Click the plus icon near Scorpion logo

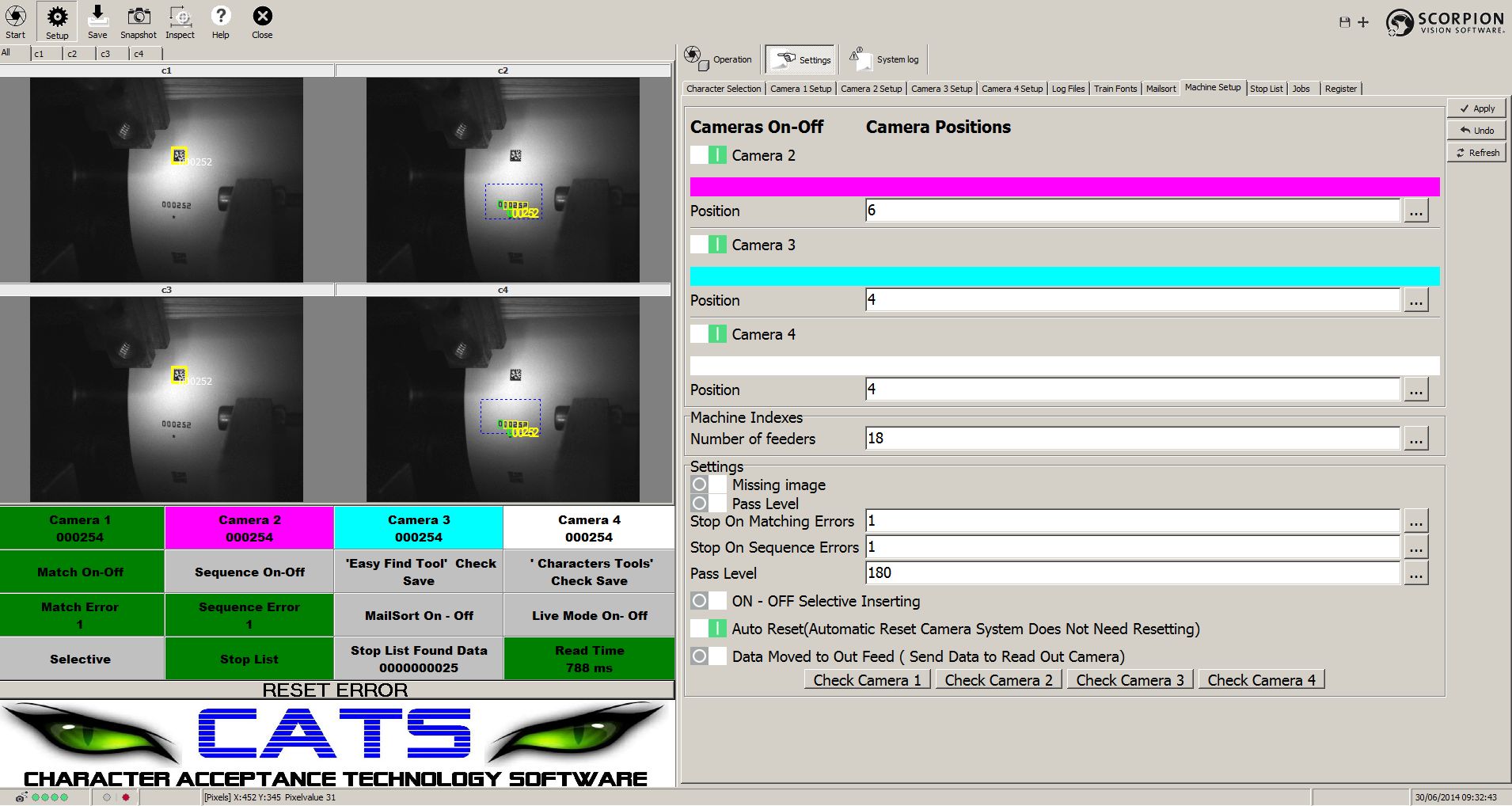(1363, 22)
